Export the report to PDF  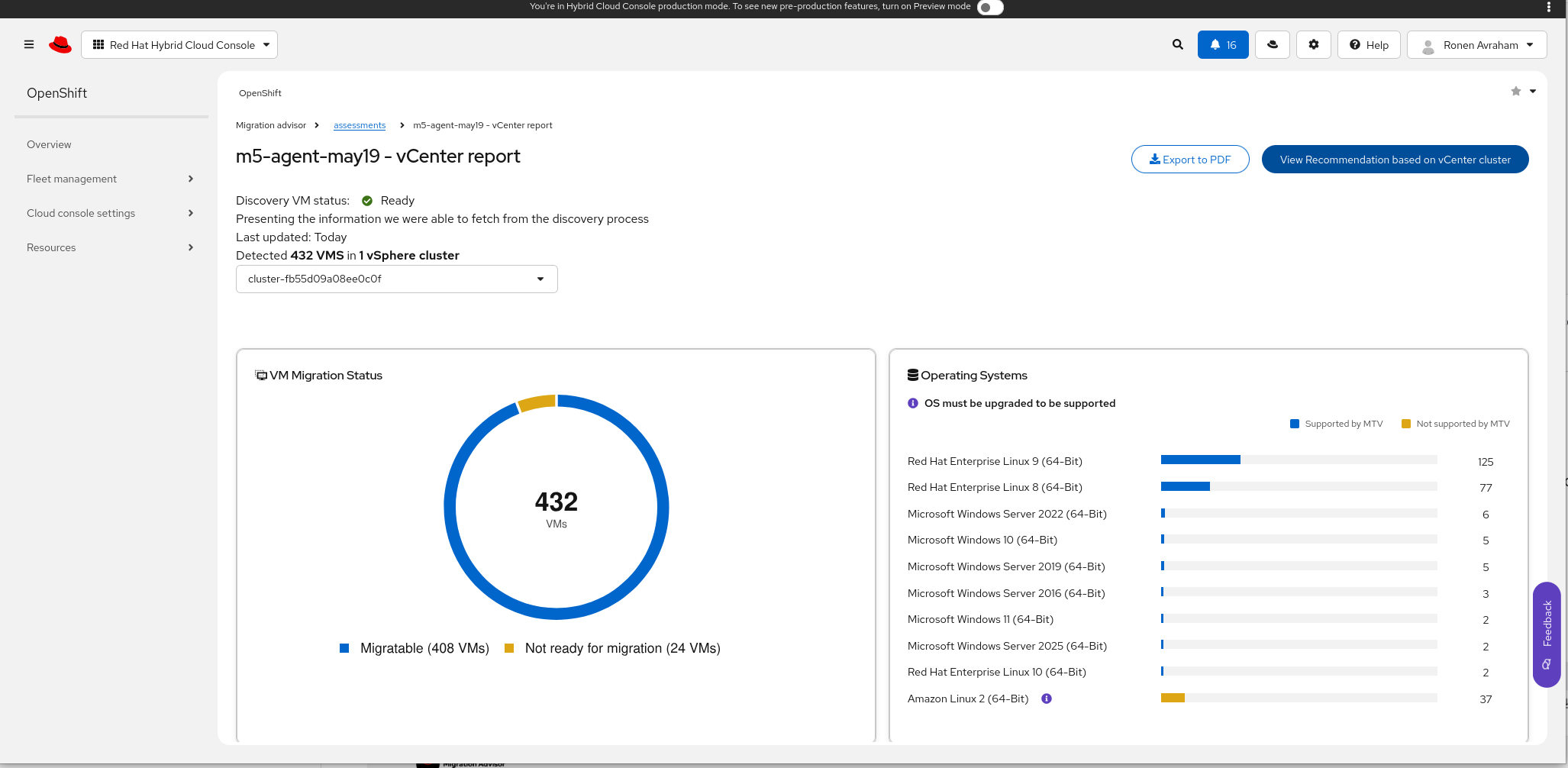point(1190,159)
